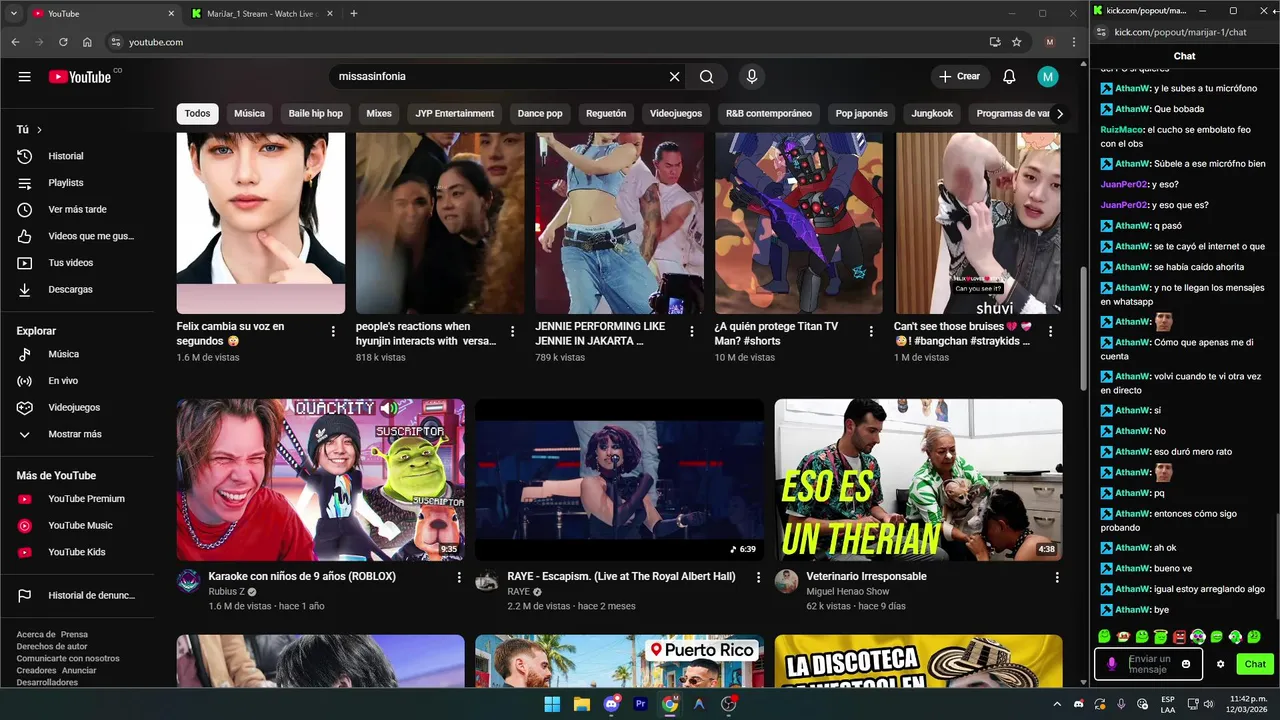The width and height of the screenshot is (1280, 720).
Task: Open the account avatar menu on YouTube
Action: 1047,77
